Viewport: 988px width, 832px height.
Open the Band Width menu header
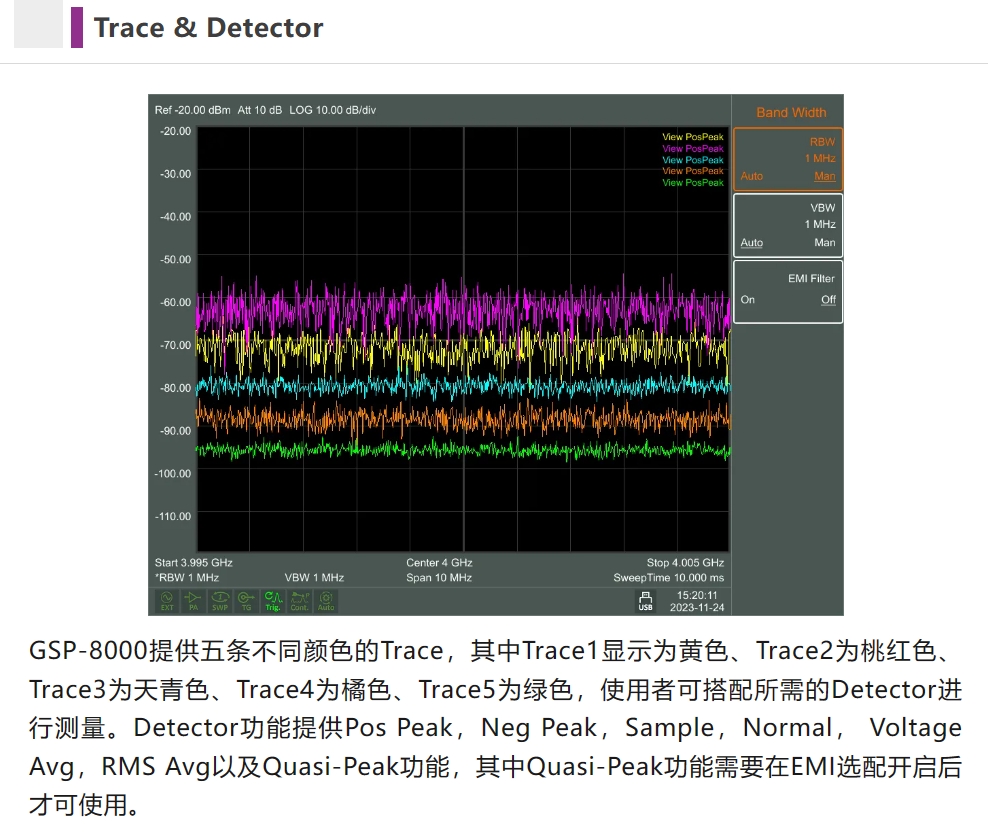click(x=790, y=113)
